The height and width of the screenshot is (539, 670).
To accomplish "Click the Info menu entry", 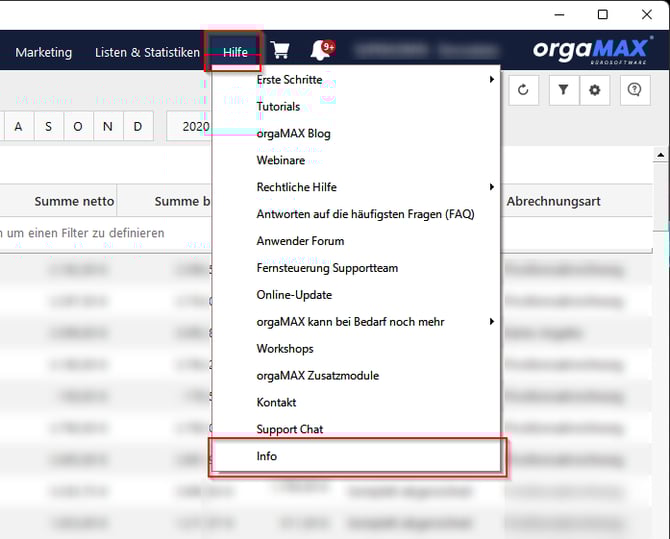I will tap(356, 456).
